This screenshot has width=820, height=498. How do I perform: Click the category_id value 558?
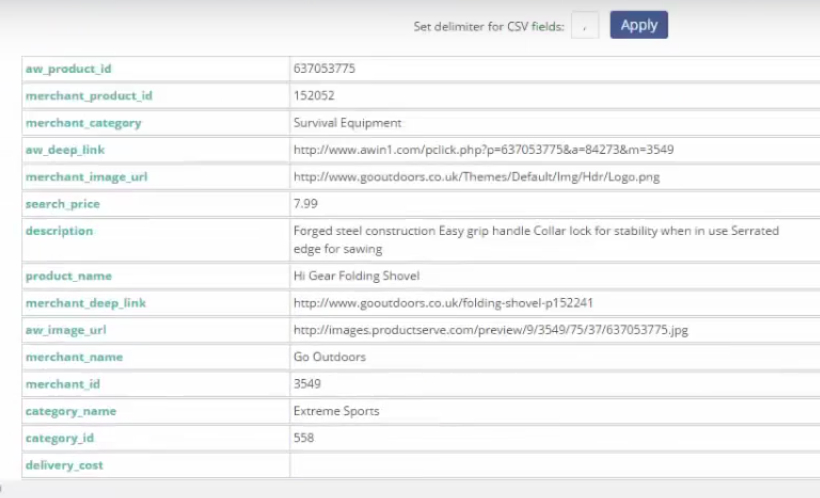(x=303, y=438)
